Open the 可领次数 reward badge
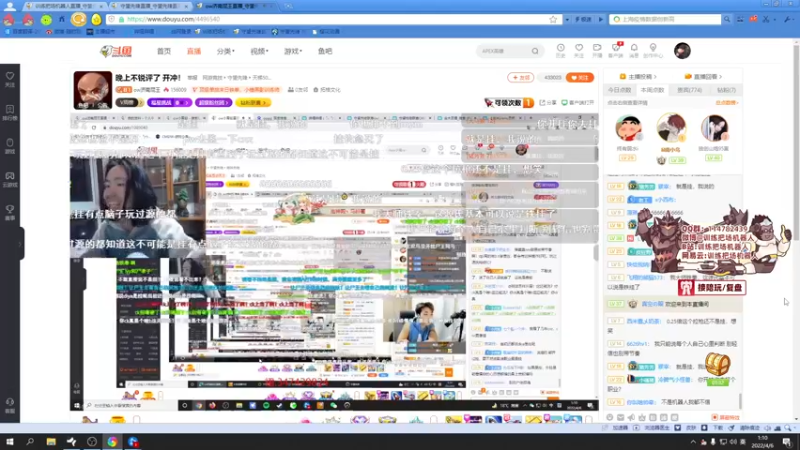The width and height of the screenshot is (800, 450). click(x=508, y=103)
